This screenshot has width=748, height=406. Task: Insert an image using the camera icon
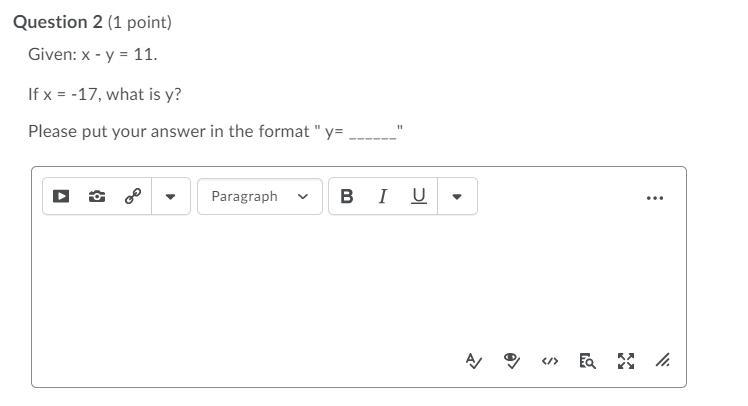[x=97, y=196]
